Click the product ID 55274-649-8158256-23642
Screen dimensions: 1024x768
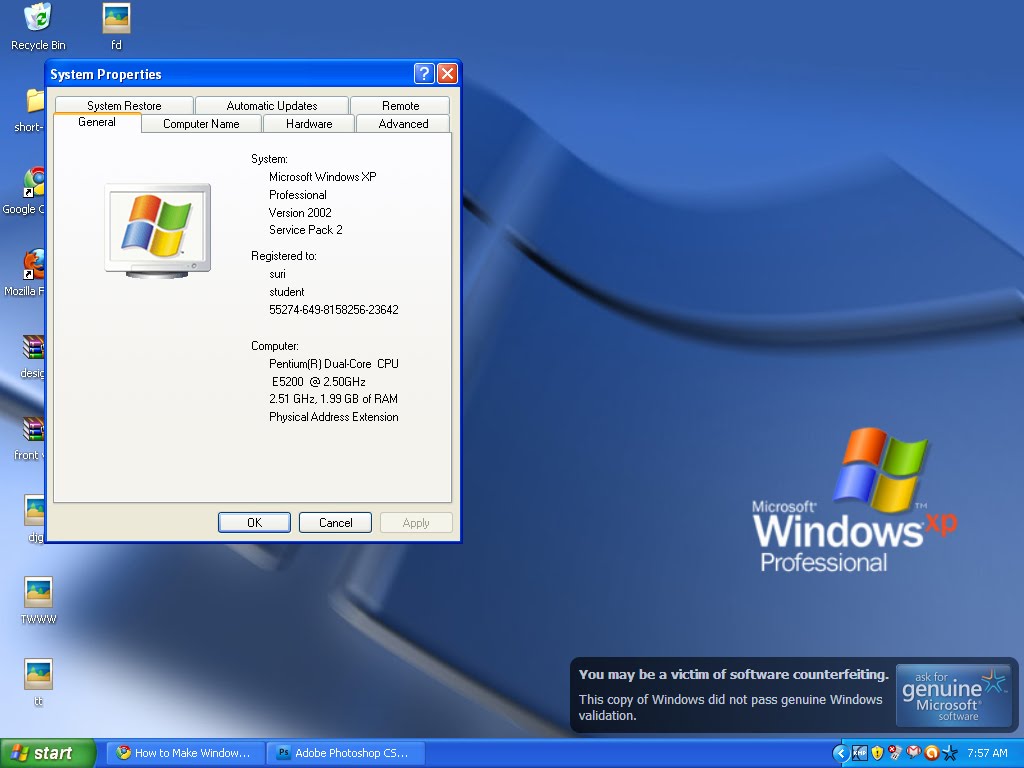click(334, 310)
